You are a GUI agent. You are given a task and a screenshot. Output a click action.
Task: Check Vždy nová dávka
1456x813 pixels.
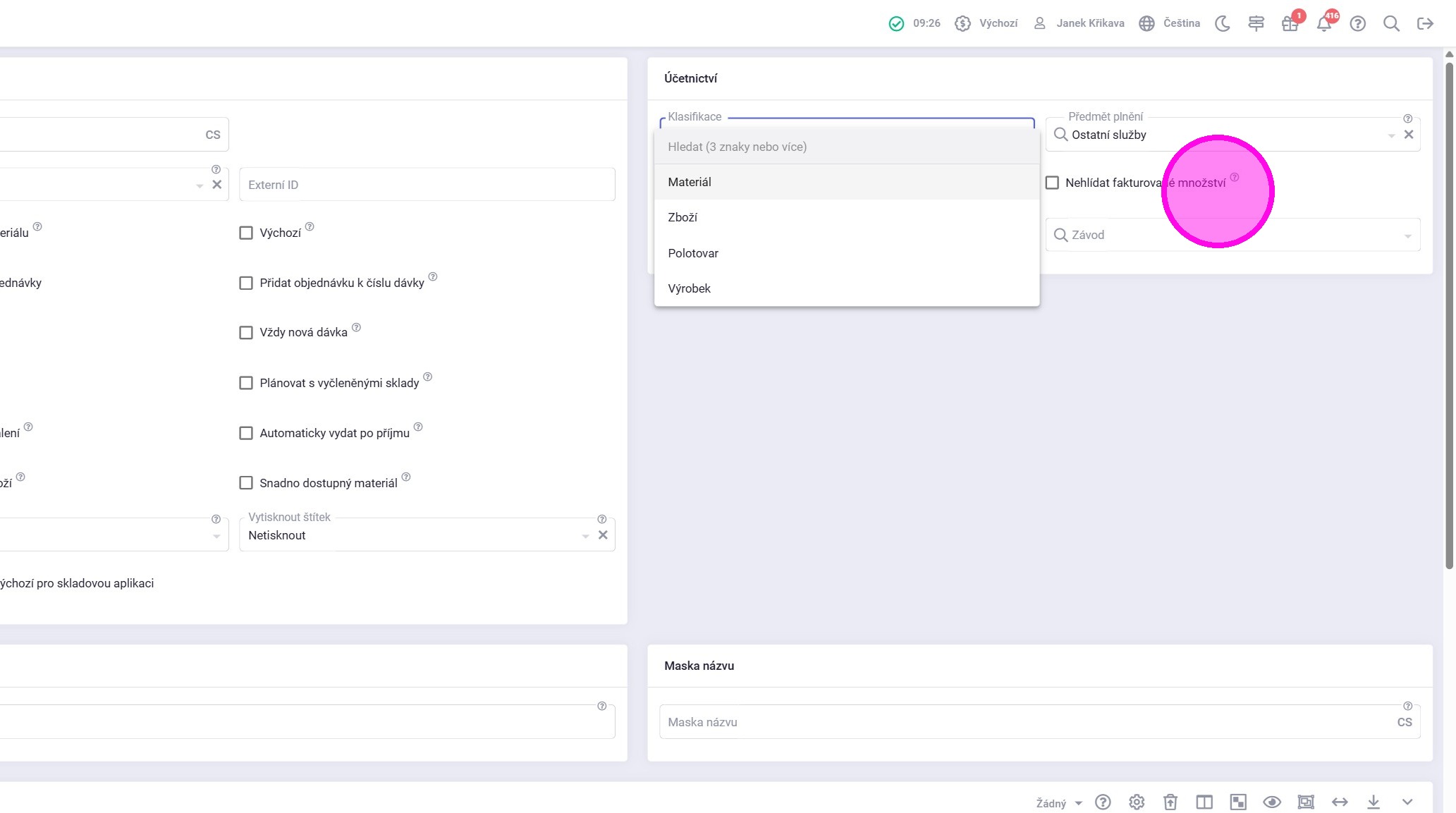point(246,332)
